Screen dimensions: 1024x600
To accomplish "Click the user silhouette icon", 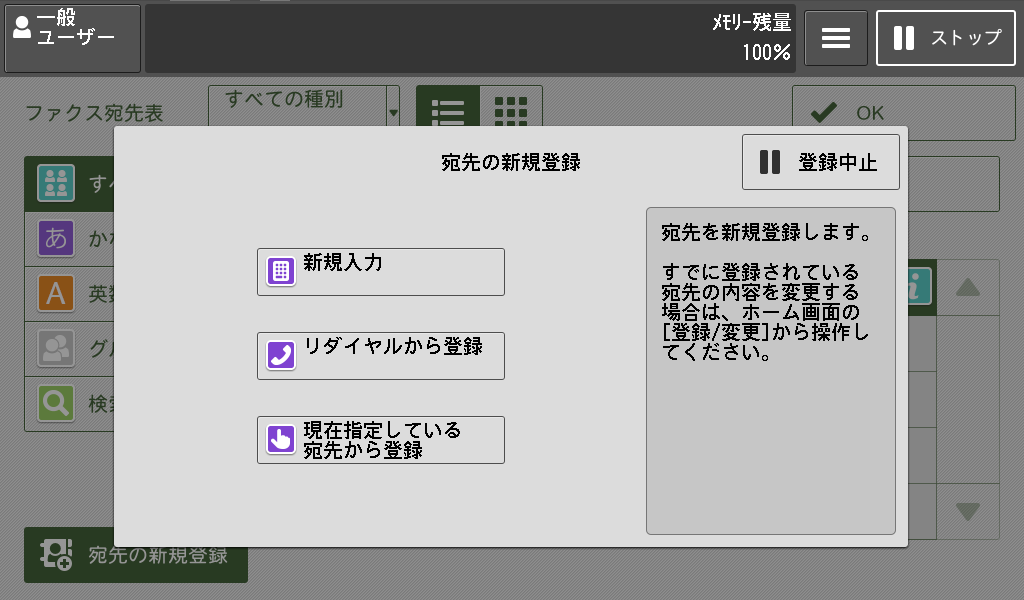I will pos(22,27).
